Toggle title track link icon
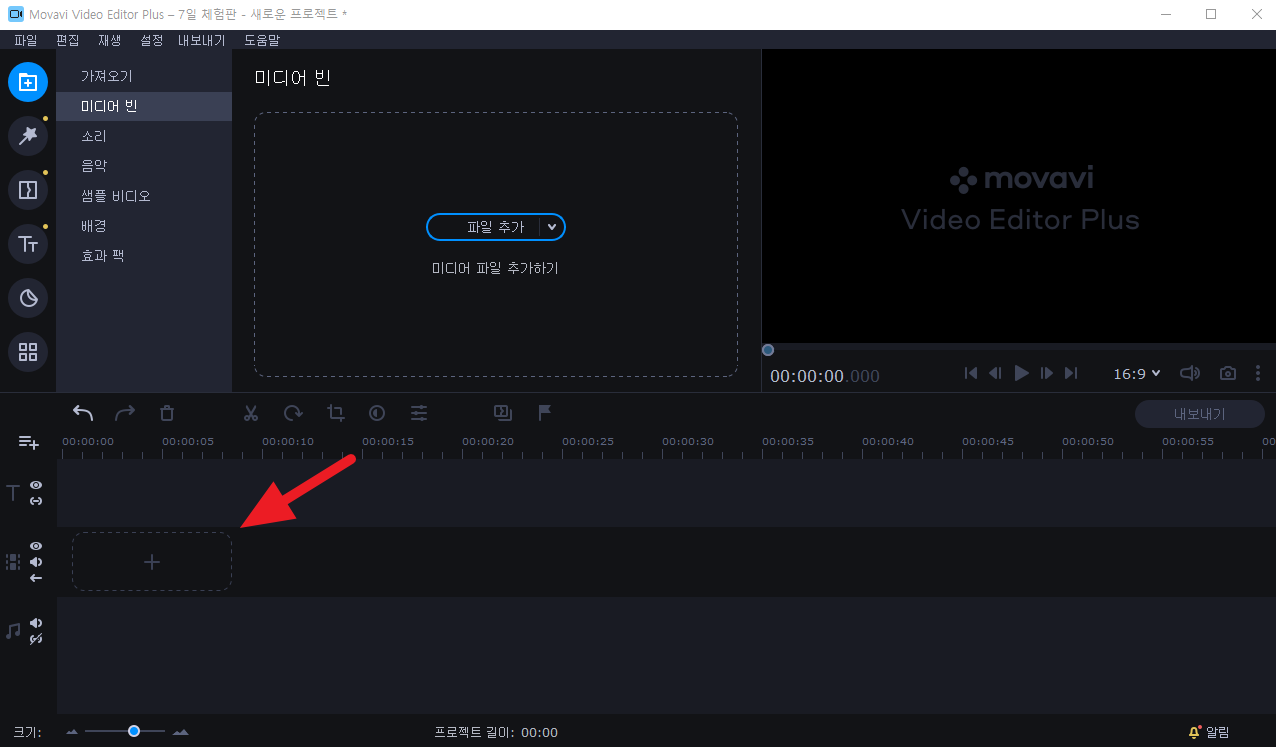 [x=36, y=500]
